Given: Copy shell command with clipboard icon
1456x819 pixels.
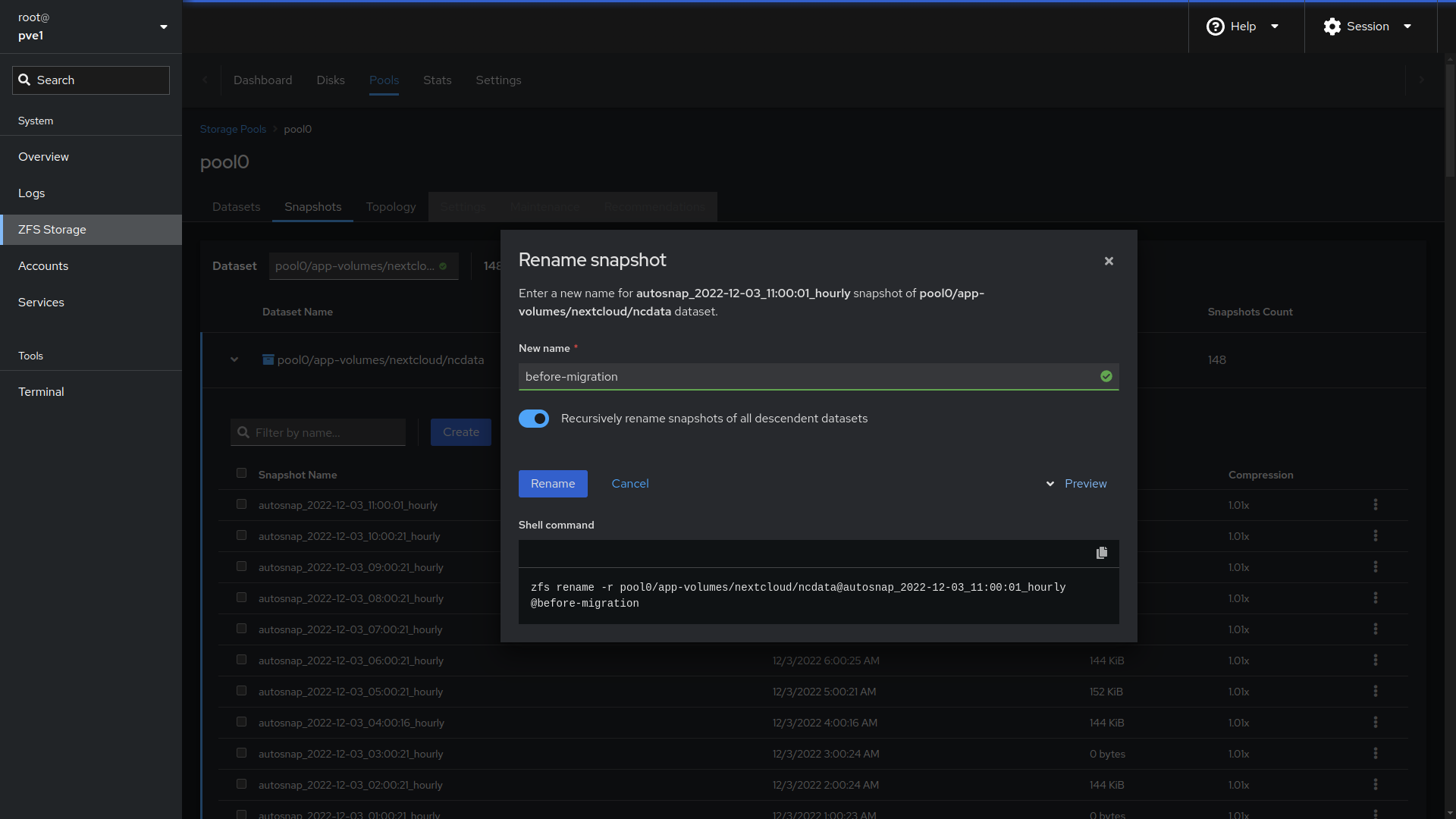Looking at the screenshot, I should pos(1101,553).
